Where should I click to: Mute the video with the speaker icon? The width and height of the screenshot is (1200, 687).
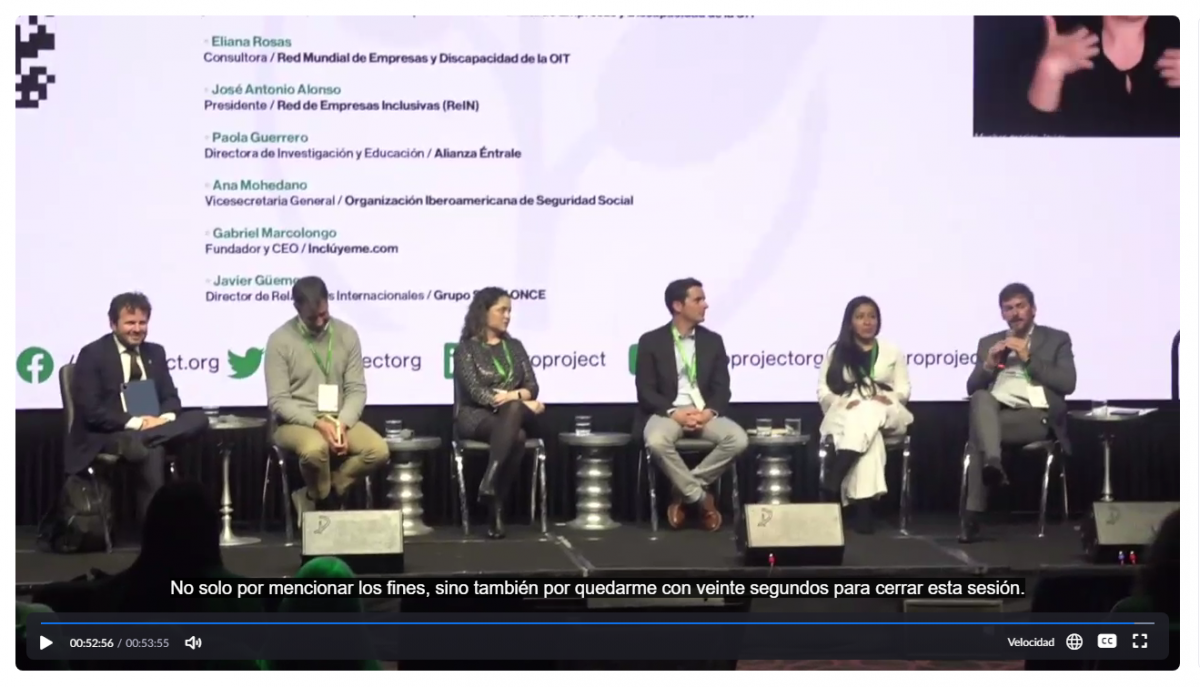tap(193, 642)
